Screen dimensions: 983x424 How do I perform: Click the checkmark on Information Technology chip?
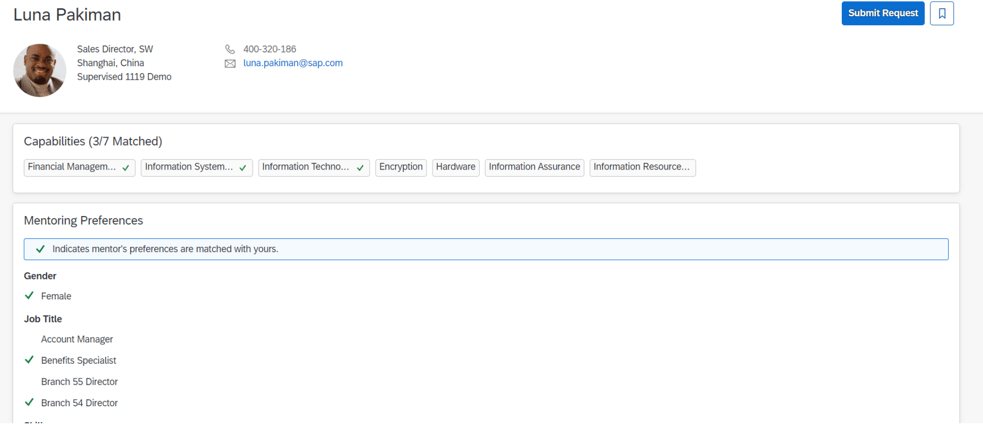360,168
